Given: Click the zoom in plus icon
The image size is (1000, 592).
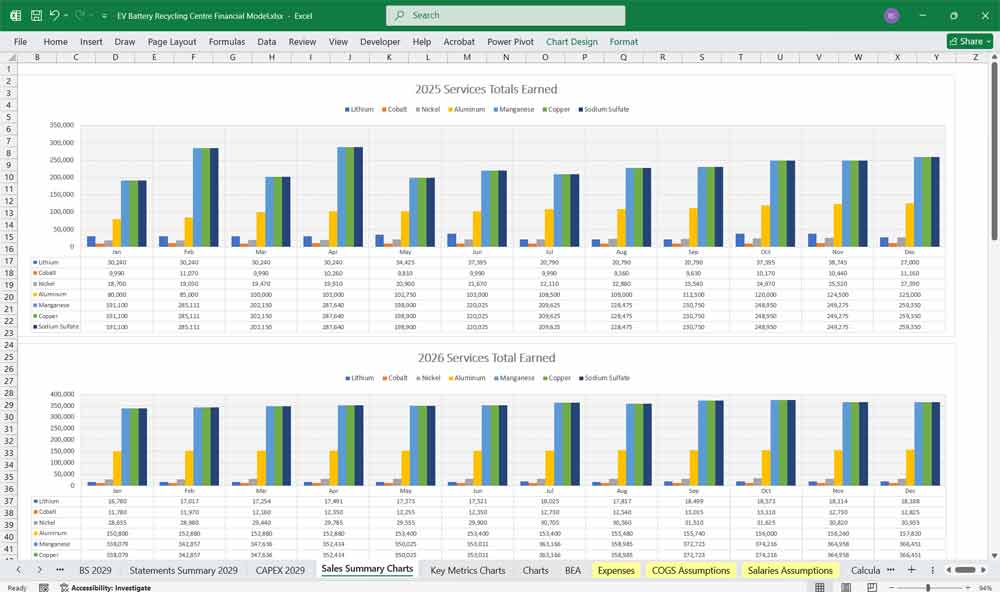Looking at the screenshot, I should [x=967, y=588].
